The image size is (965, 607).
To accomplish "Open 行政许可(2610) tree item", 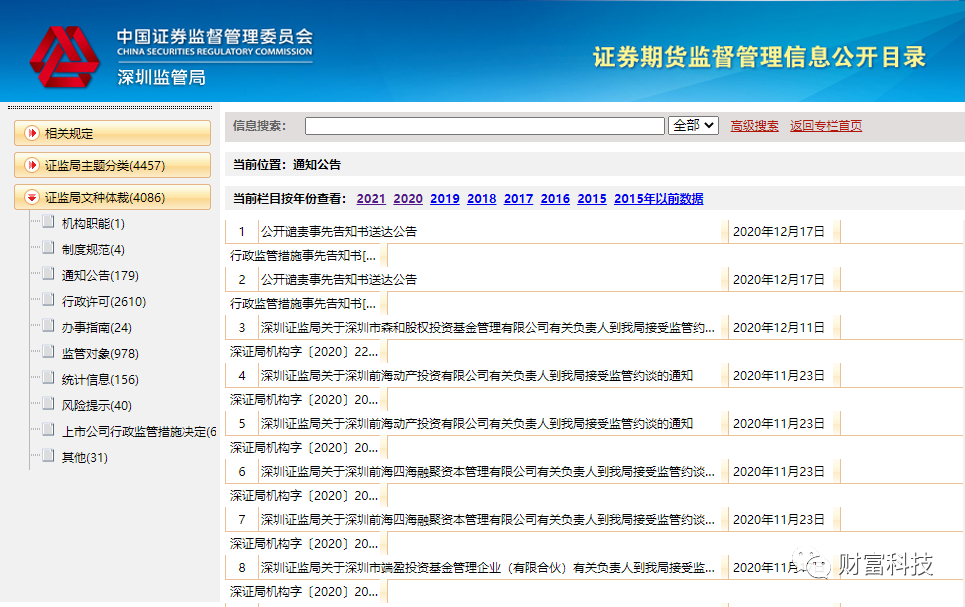I will (x=103, y=302).
